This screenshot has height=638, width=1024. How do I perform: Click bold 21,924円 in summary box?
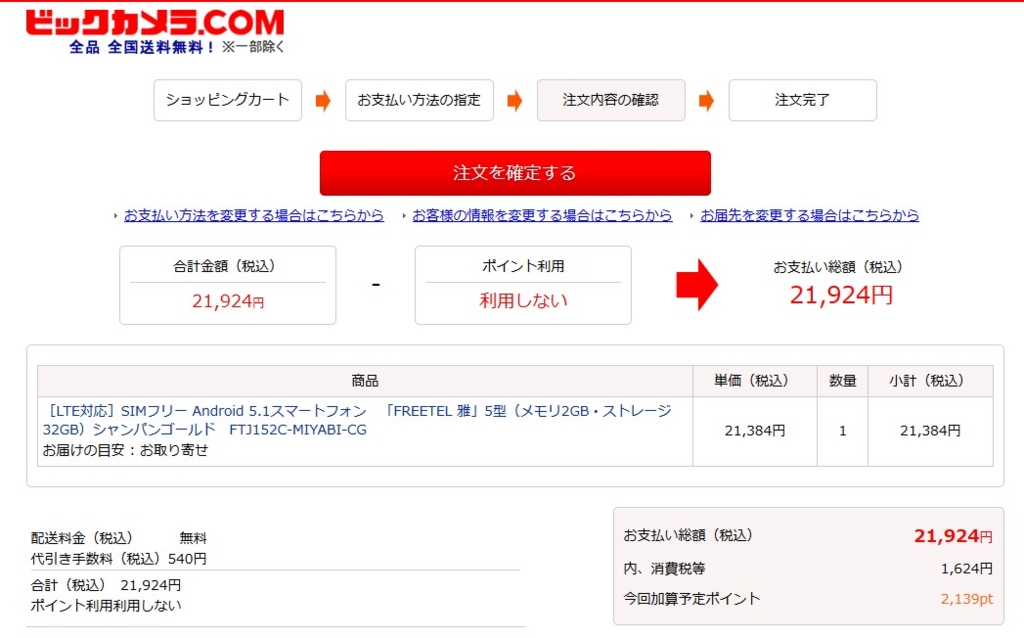(x=953, y=536)
